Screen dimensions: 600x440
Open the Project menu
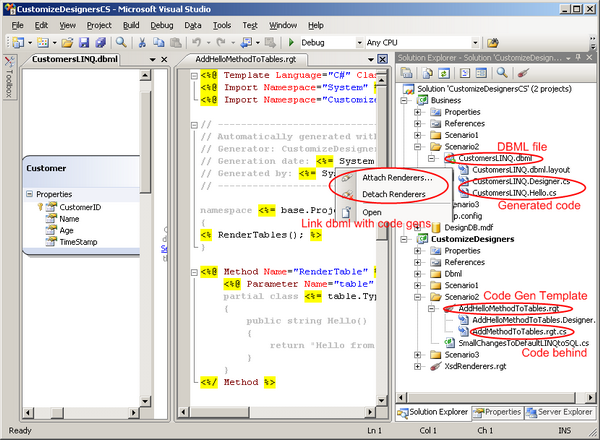pos(99,25)
